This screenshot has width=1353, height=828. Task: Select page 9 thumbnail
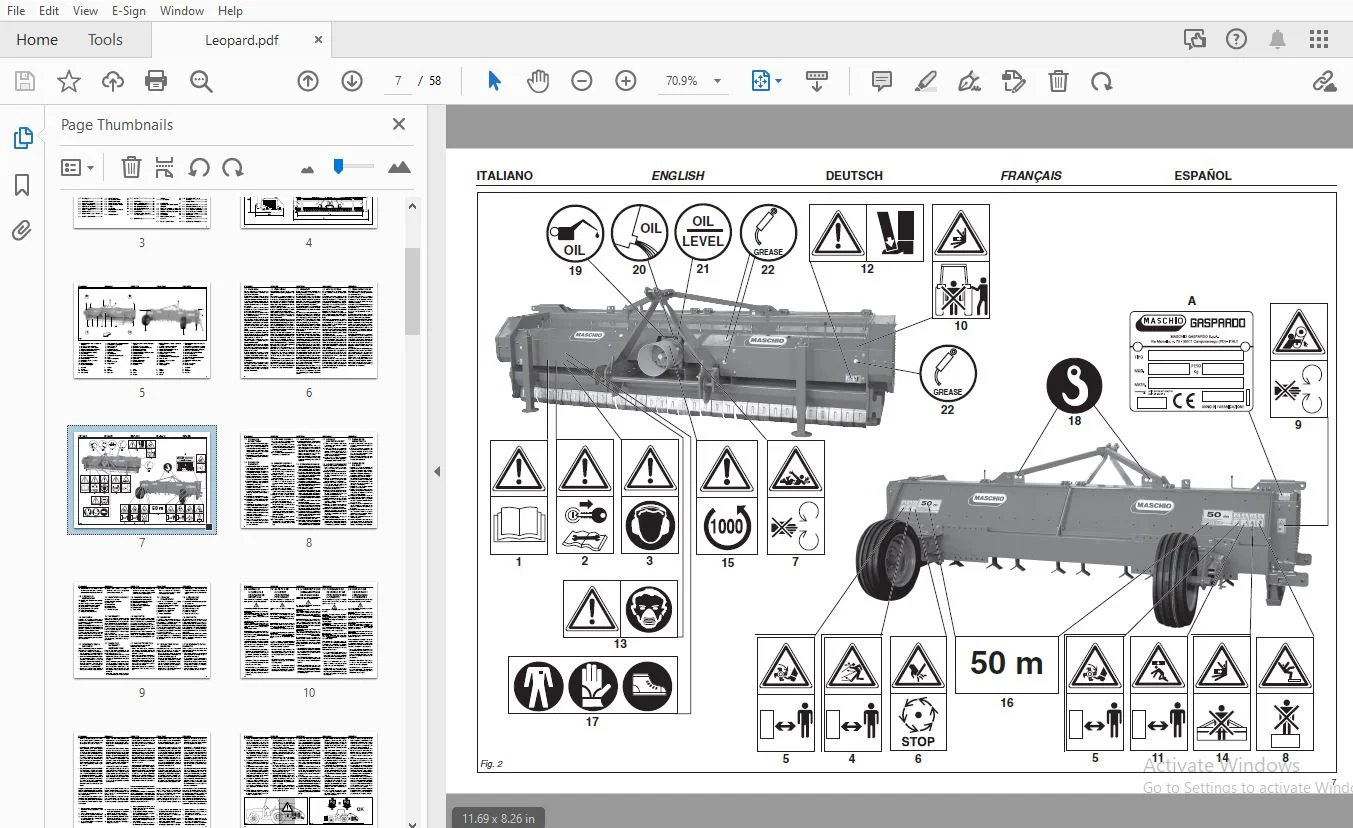tap(142, 630)
